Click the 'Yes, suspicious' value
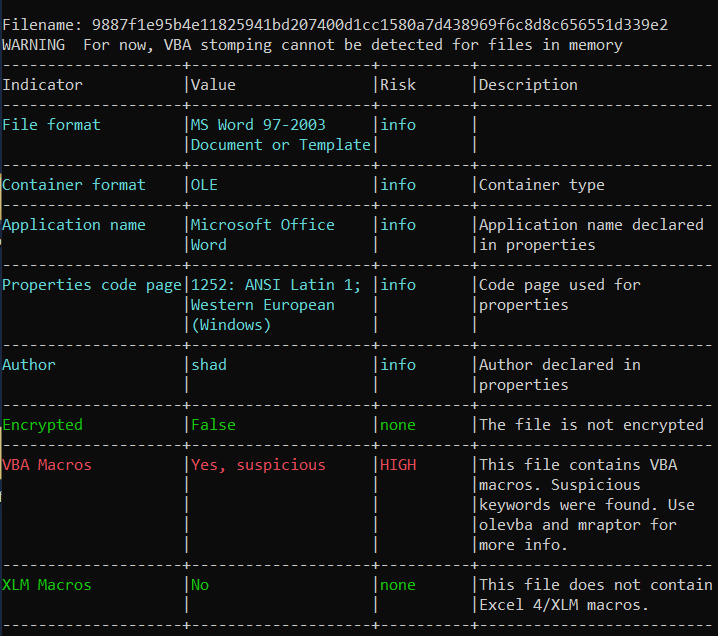 point(258,465)
